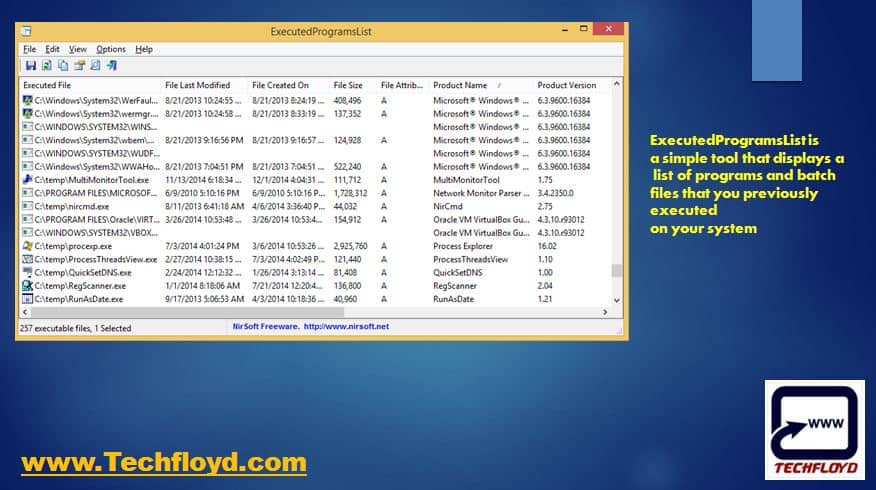Click the vertical scrollbar up arrow
This screenshot has height=490, width=876.
pos(617,84)
